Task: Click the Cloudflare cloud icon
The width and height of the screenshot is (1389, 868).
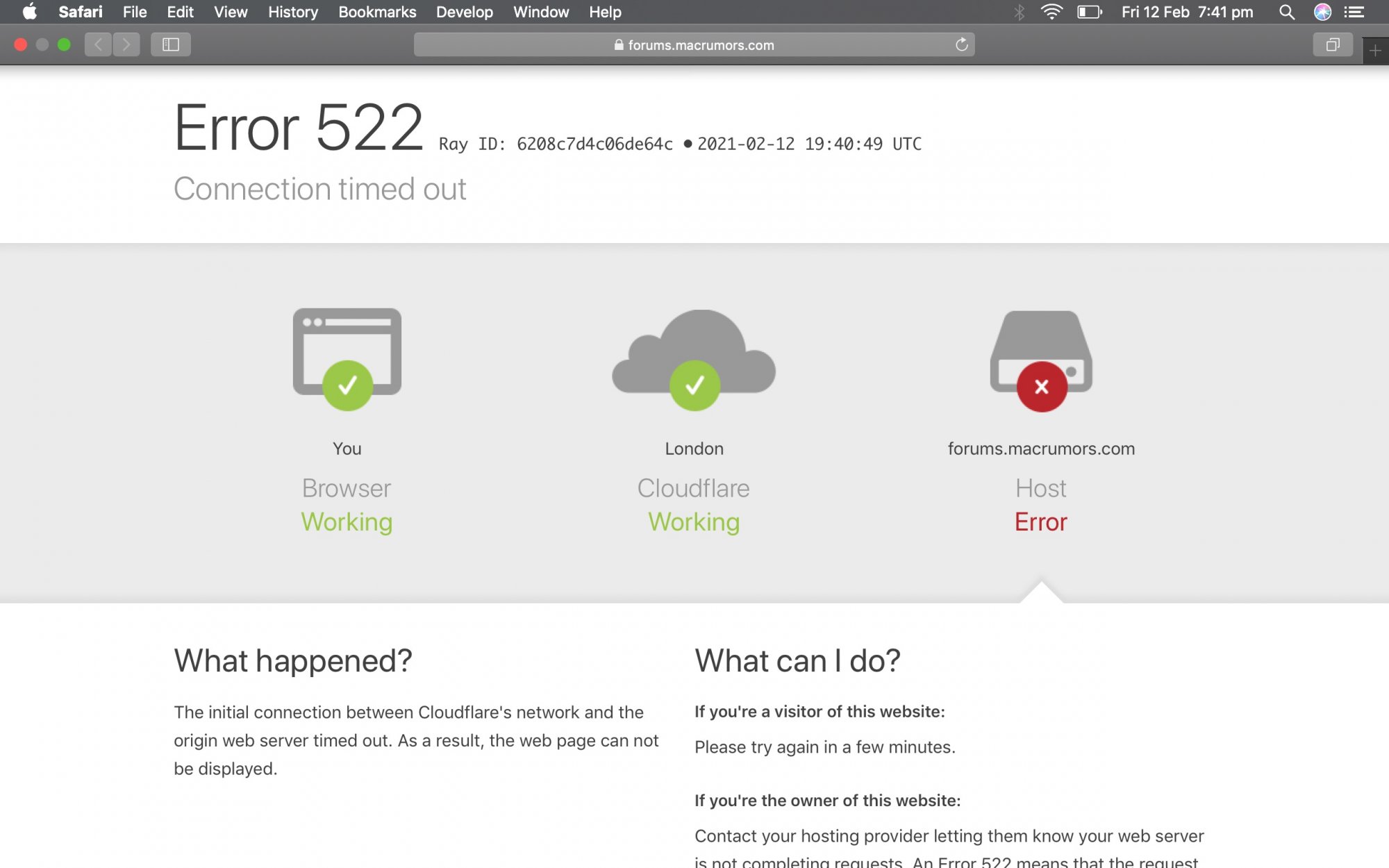Action: coord(694,360)
